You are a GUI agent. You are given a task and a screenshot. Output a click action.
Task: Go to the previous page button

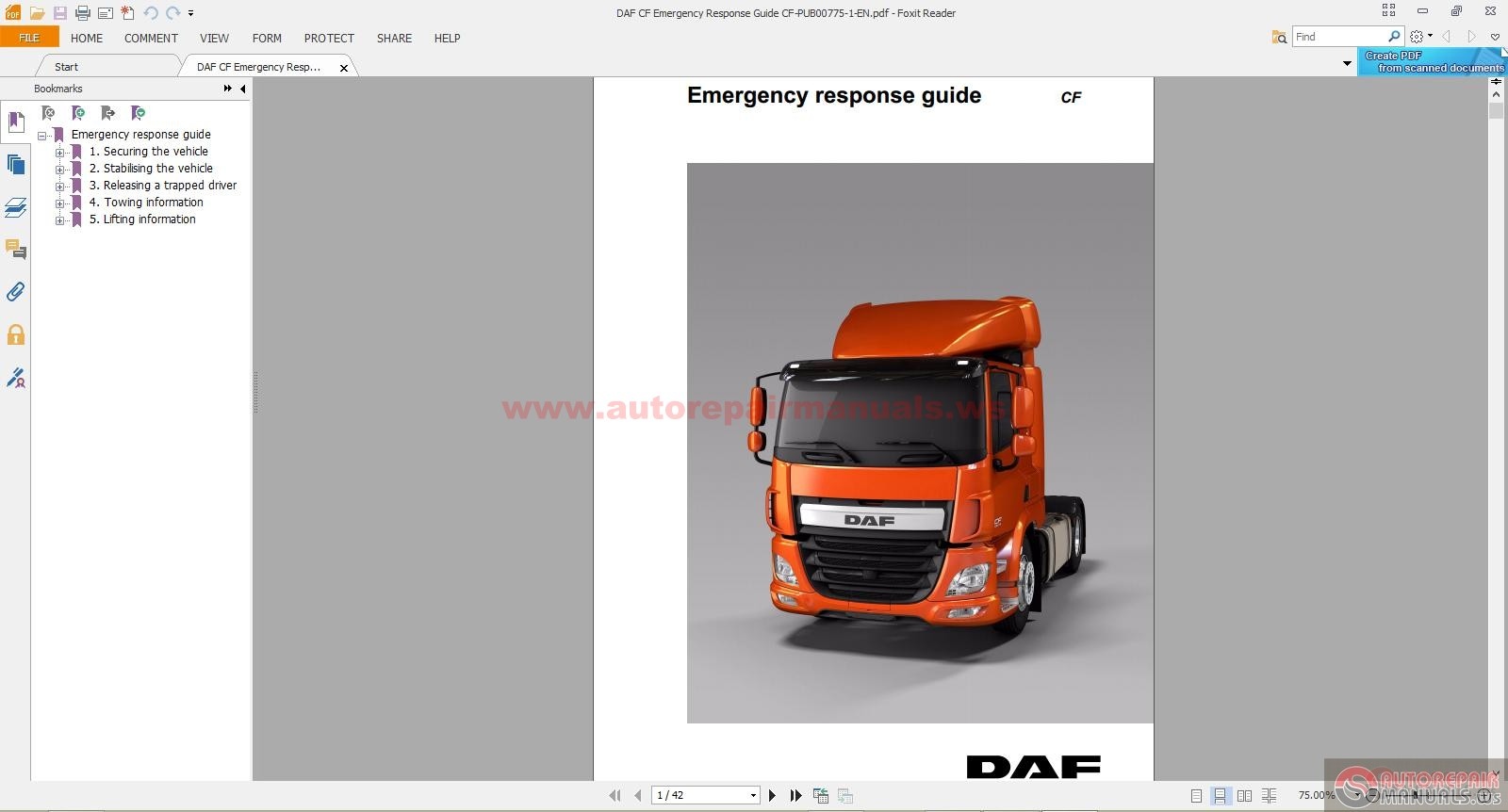click(x=638, y=796)
